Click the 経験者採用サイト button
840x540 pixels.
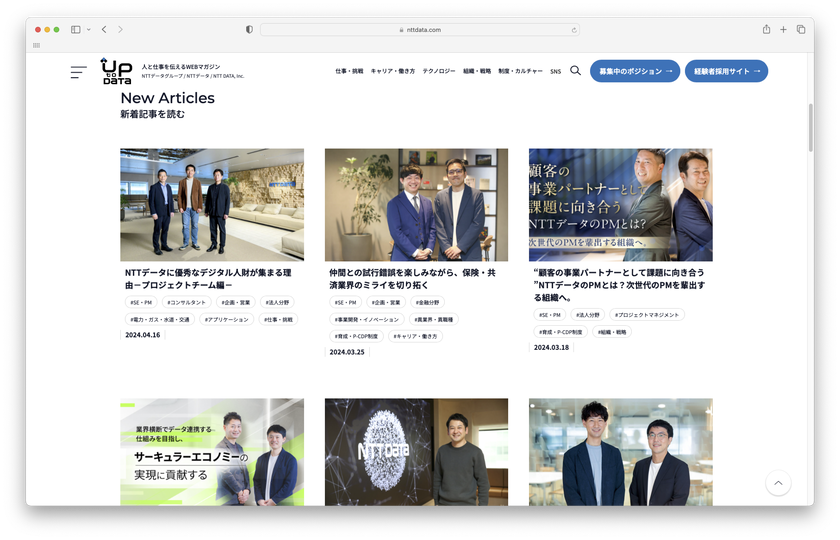[726, 71]
